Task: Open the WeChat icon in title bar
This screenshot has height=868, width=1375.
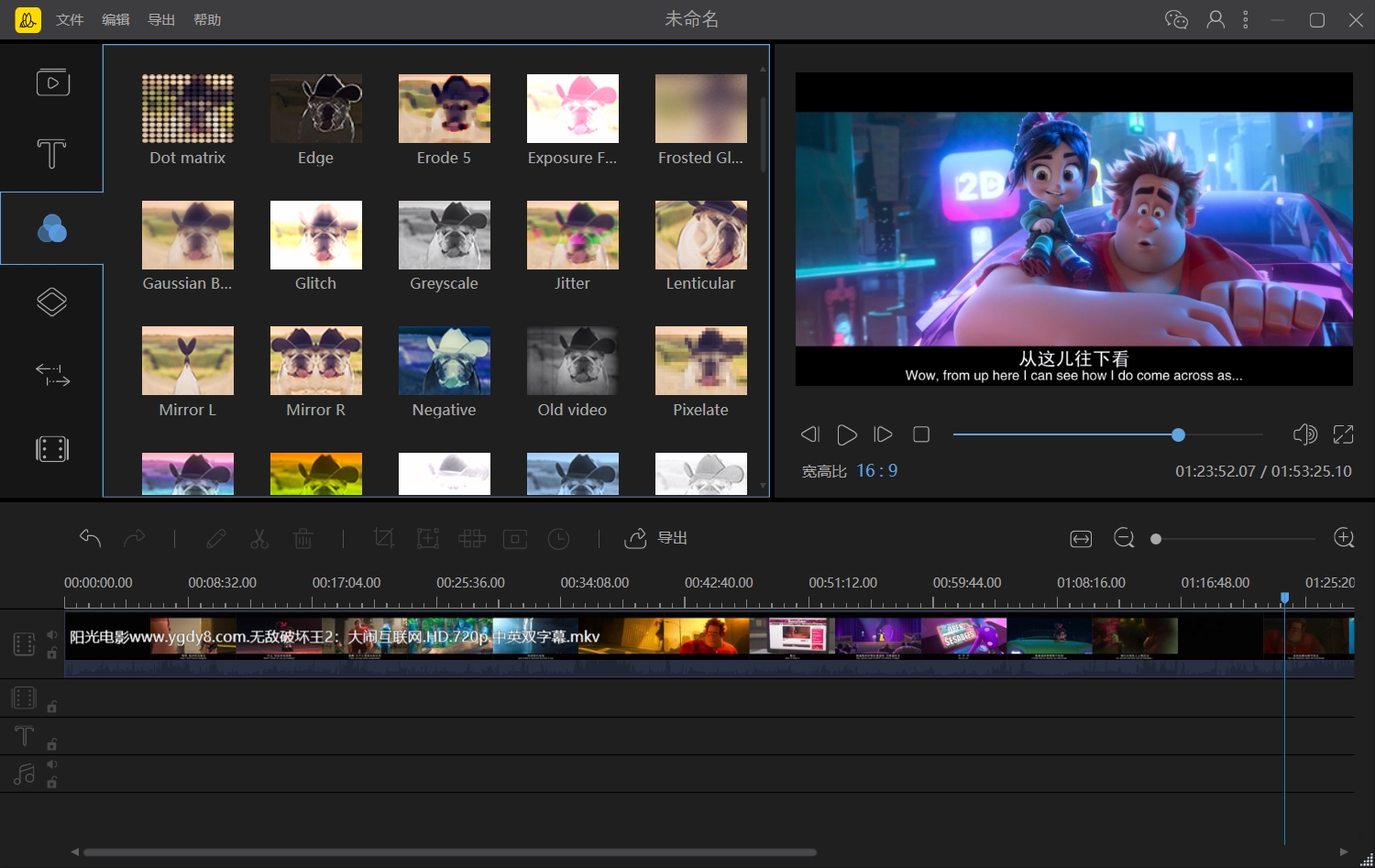Action: point(1176,19)
